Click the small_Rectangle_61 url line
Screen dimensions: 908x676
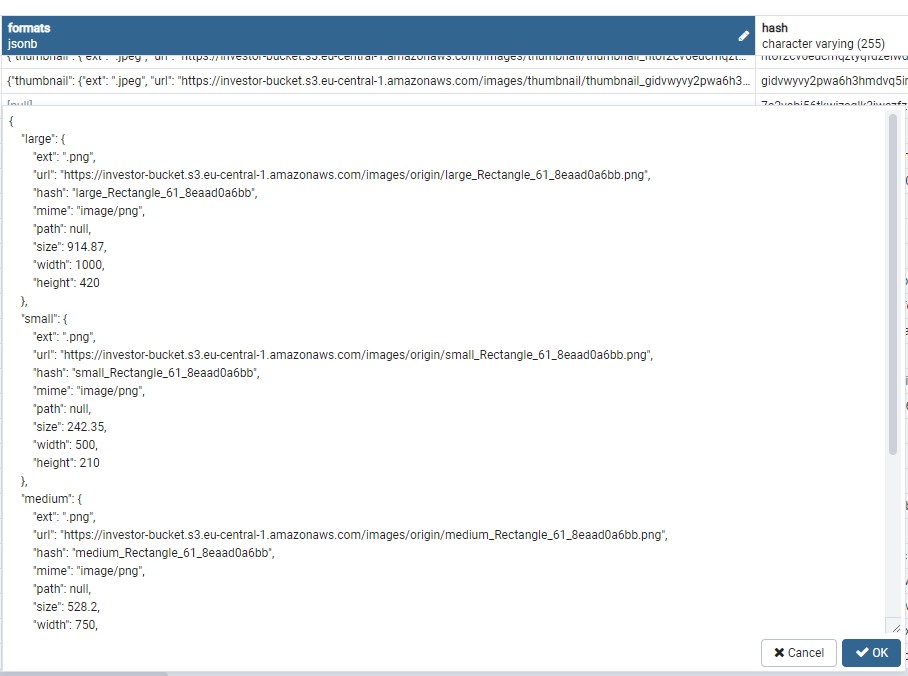click(x=343, y=355)
